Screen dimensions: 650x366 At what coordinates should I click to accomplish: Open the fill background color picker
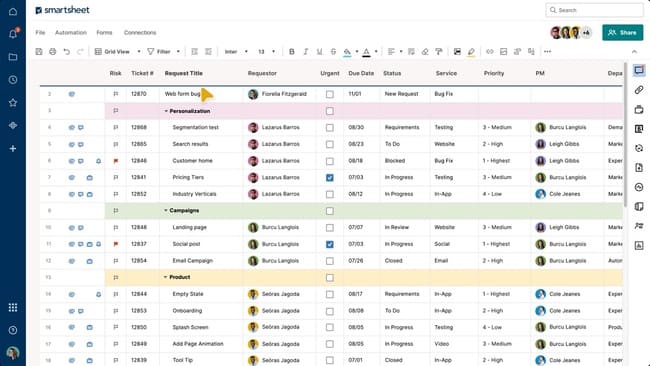pyautogui.click(x=347, y=52)
